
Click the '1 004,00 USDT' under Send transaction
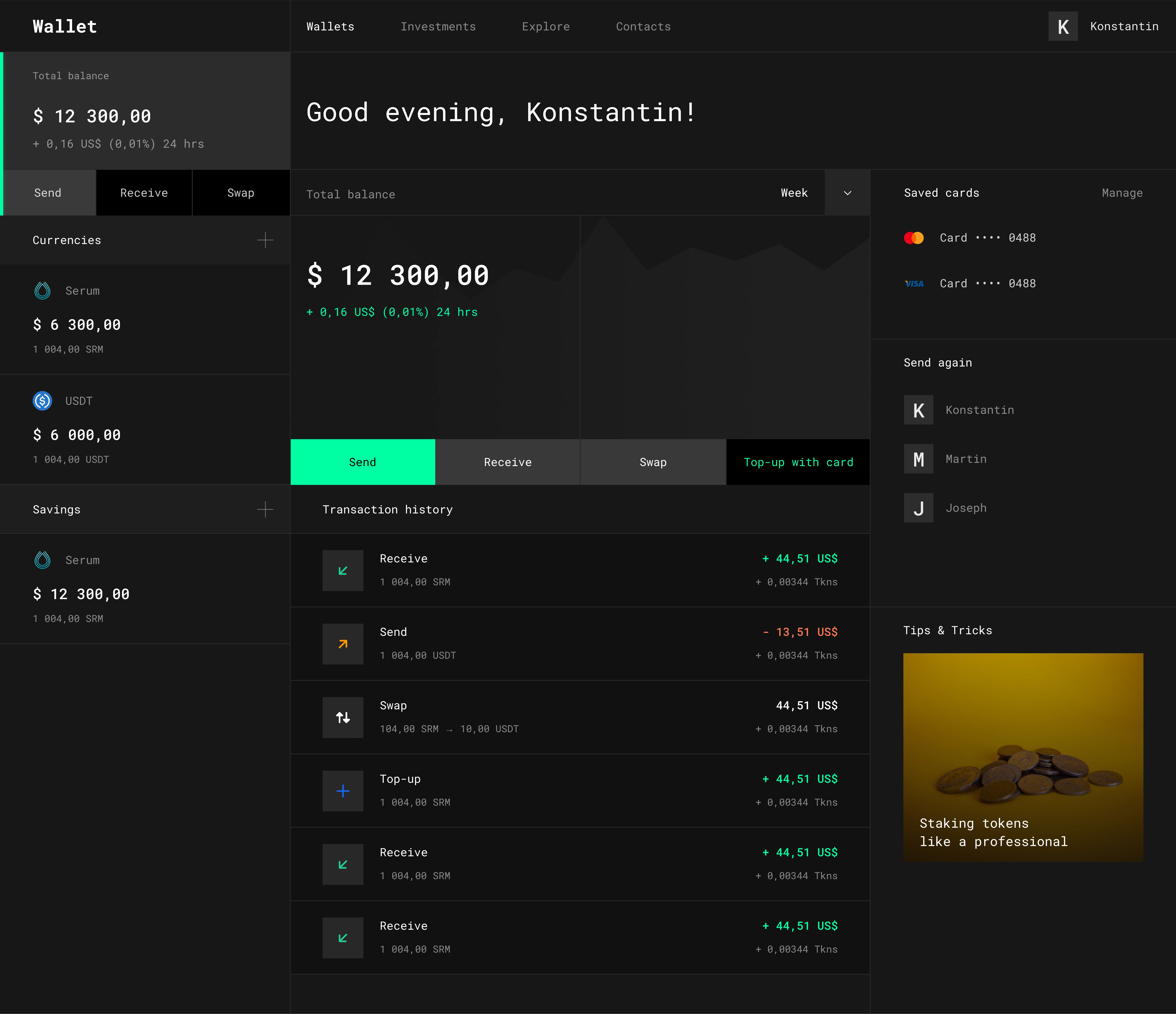click(418, 655)
